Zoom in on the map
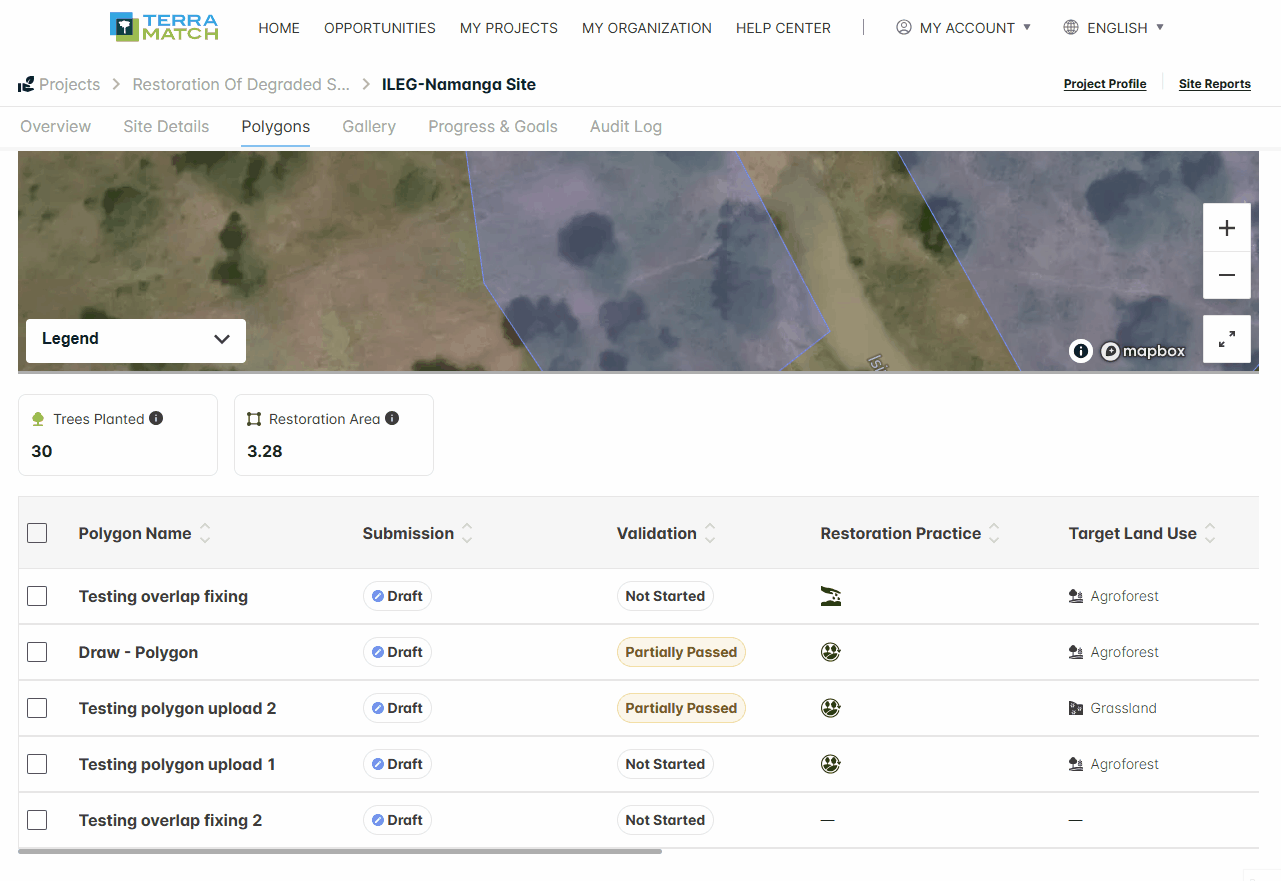The width and height of the screenshot is (1281, 881). 1227,228
